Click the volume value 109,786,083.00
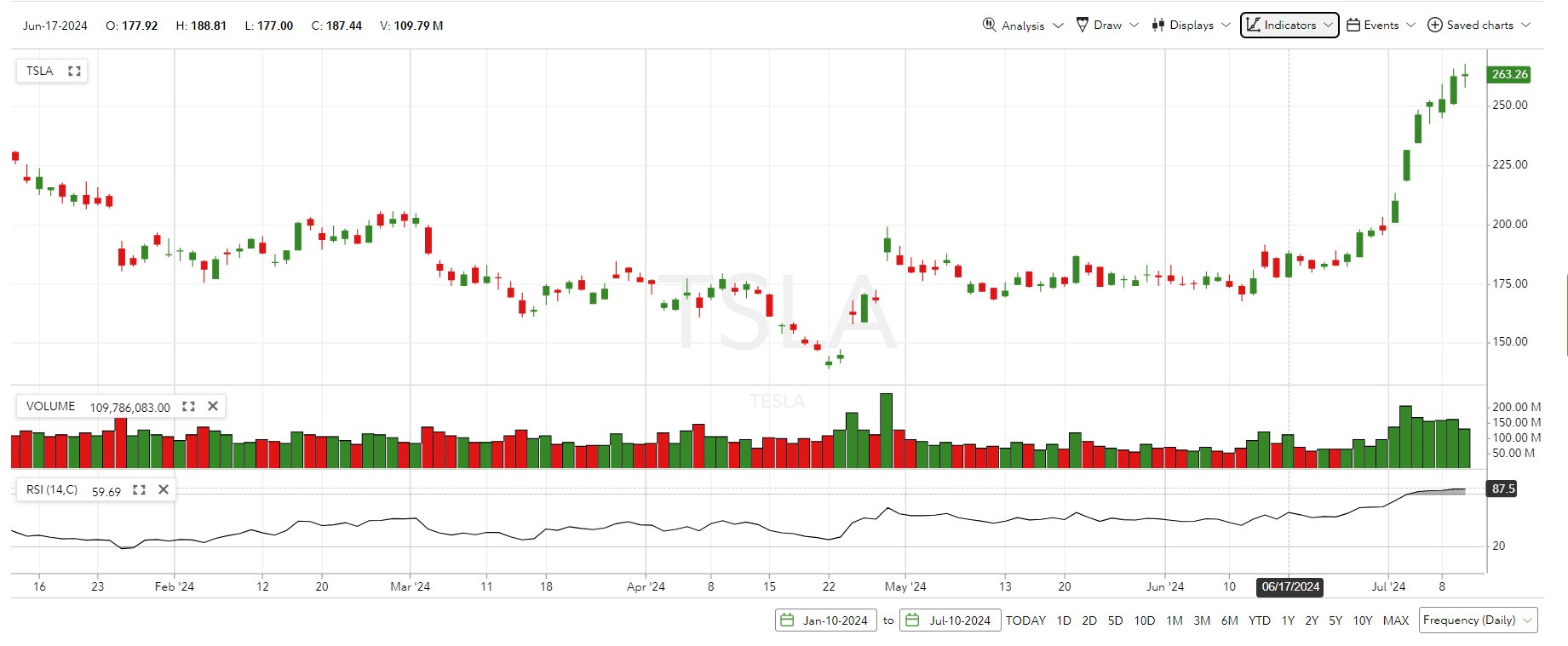This screenshot has height=646, width=1568. (x=130, y=407)
